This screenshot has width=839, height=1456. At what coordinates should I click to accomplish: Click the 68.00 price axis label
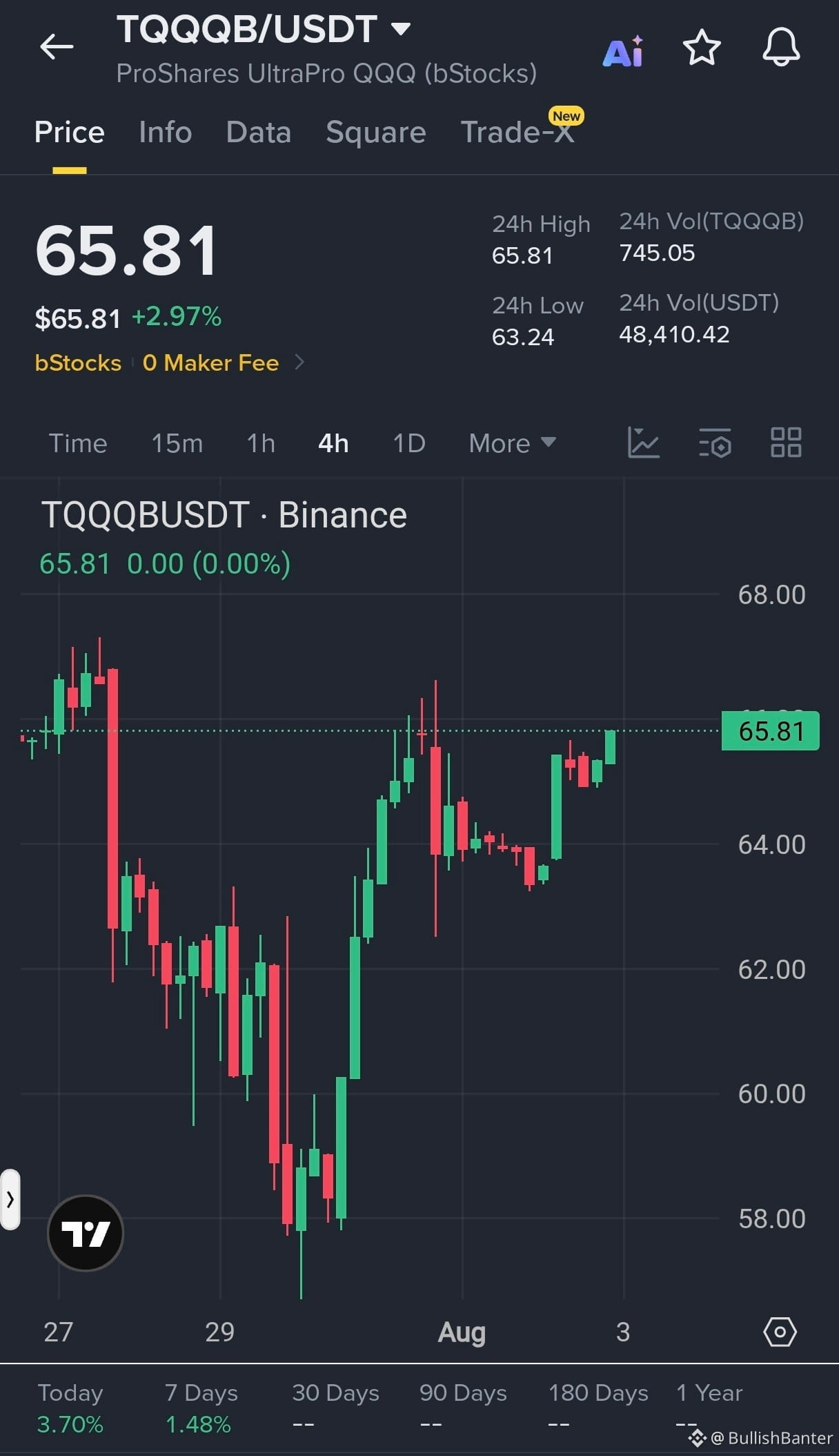coord(771,594)
